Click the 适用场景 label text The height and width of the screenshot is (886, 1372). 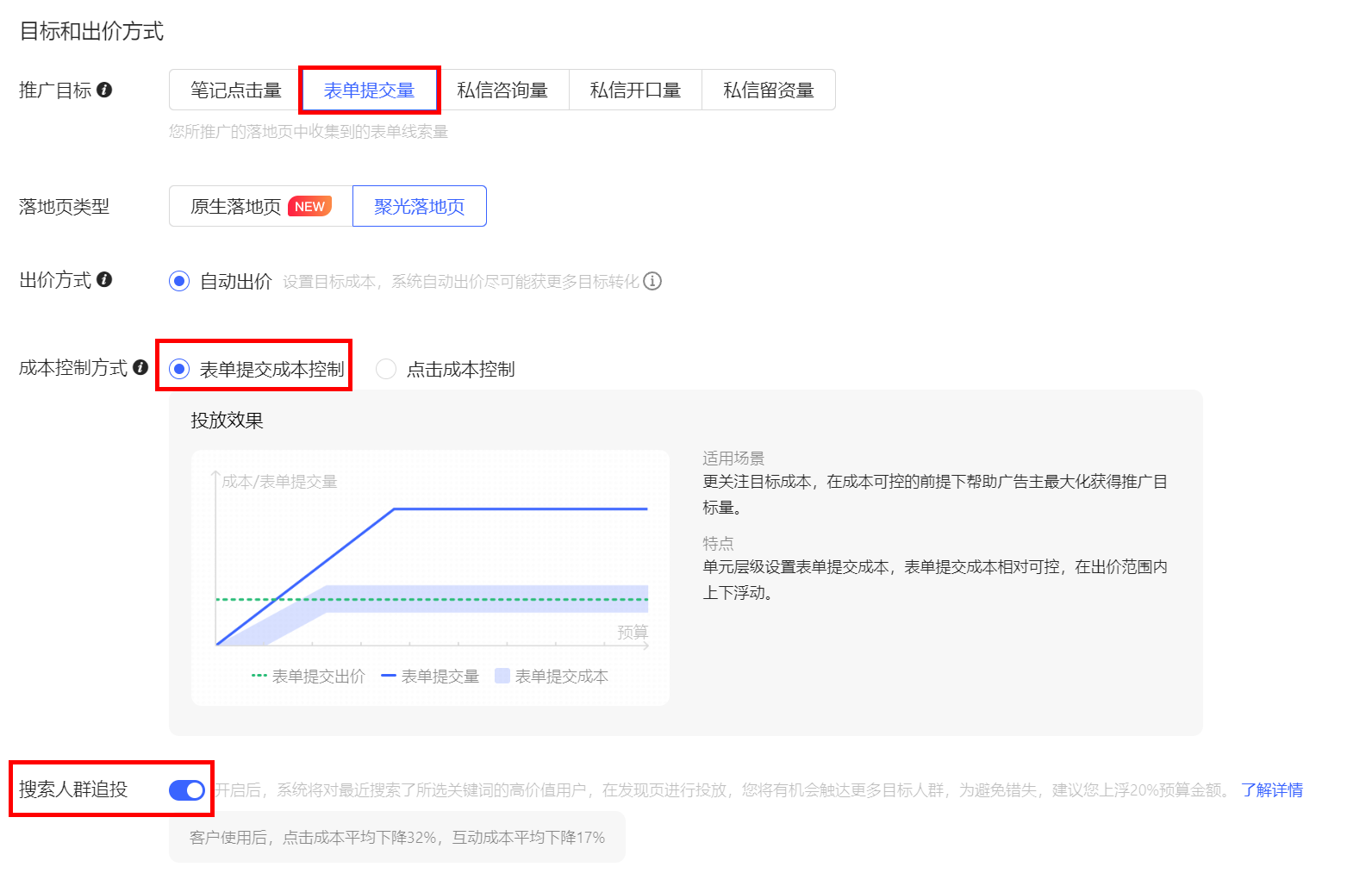[733, 458]
